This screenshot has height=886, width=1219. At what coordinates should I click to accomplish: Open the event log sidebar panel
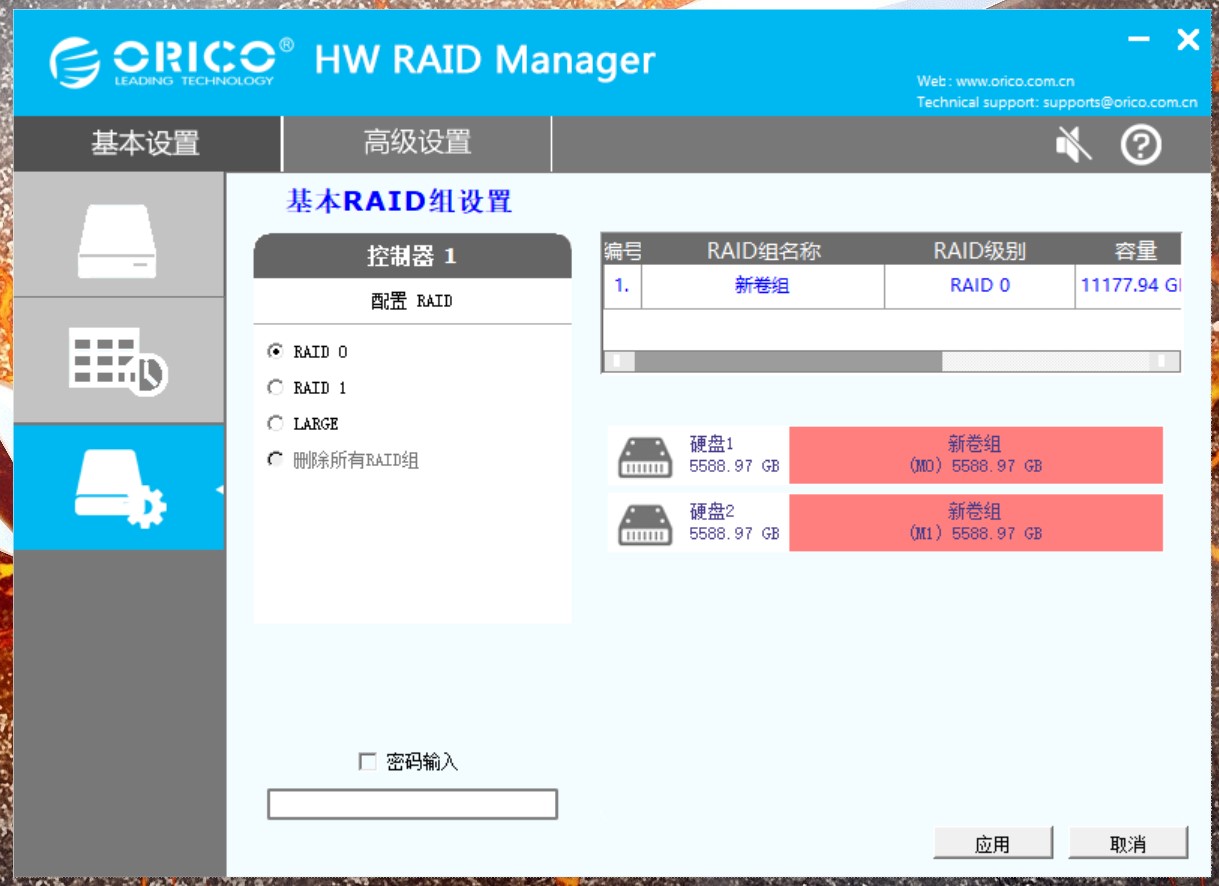point(118,360)
